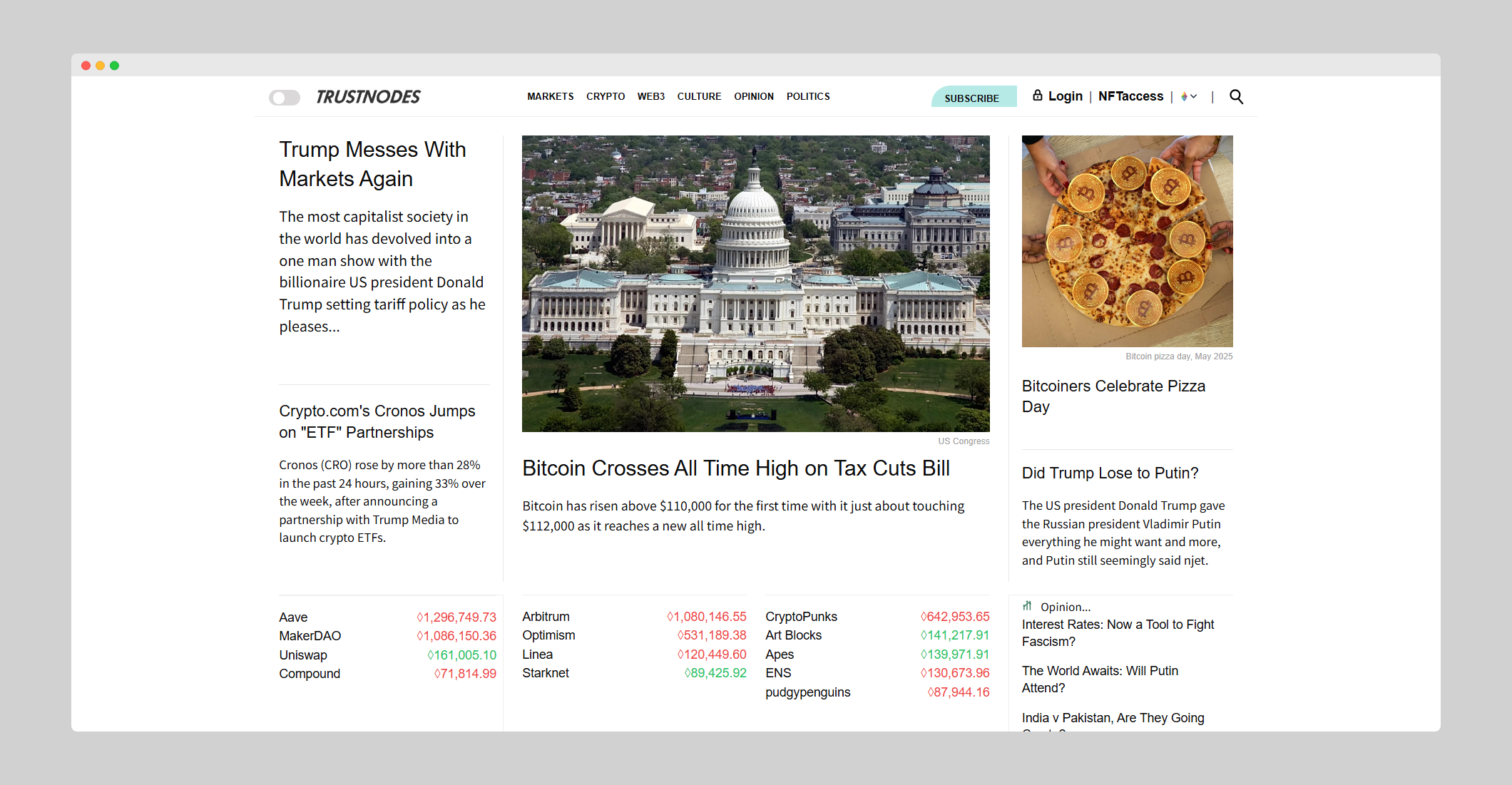Open the Did Trump Lose to Putin article
Screen dimensions: 1512x785
[x=1110, y=473]
